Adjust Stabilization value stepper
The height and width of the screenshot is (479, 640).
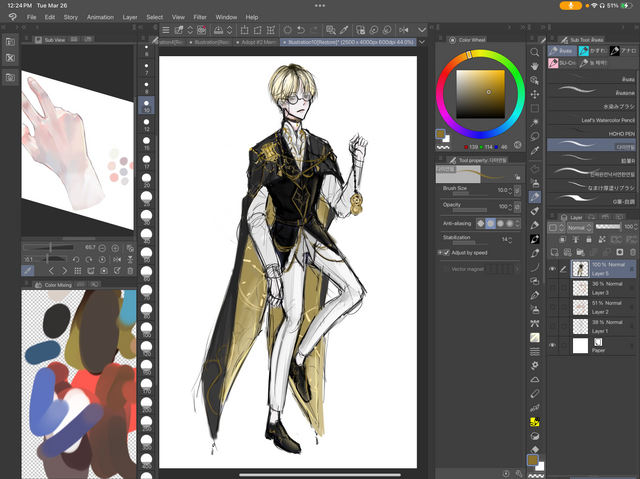[510, 240]
